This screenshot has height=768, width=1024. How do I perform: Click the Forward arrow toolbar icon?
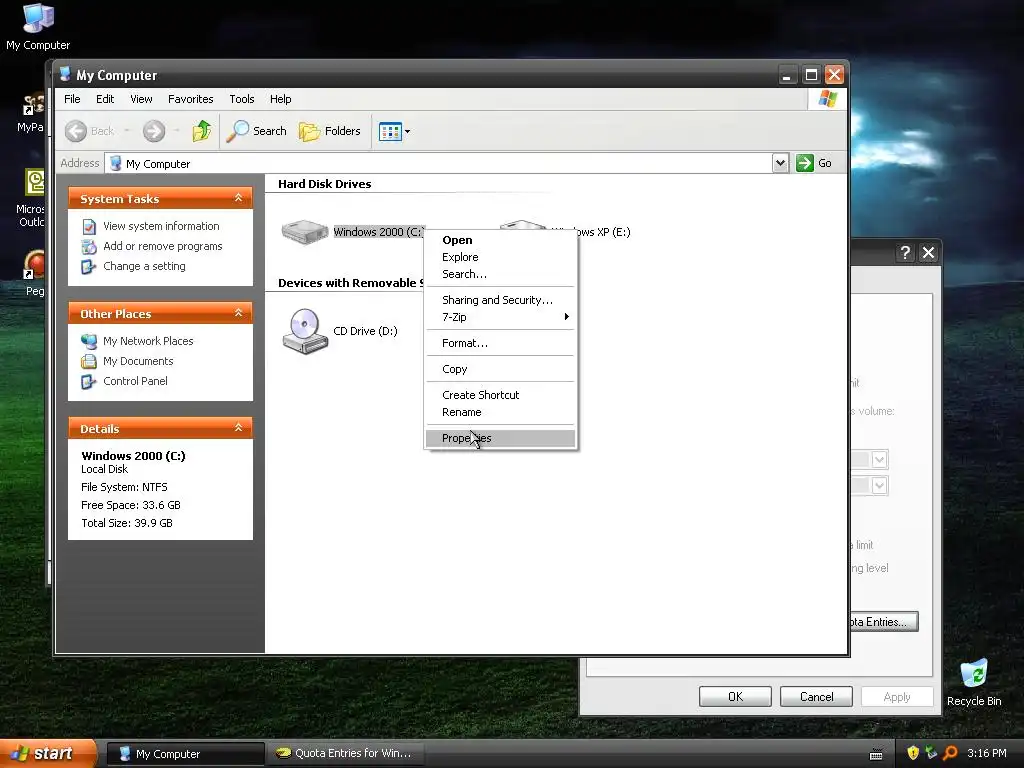[x=154, y=131]
